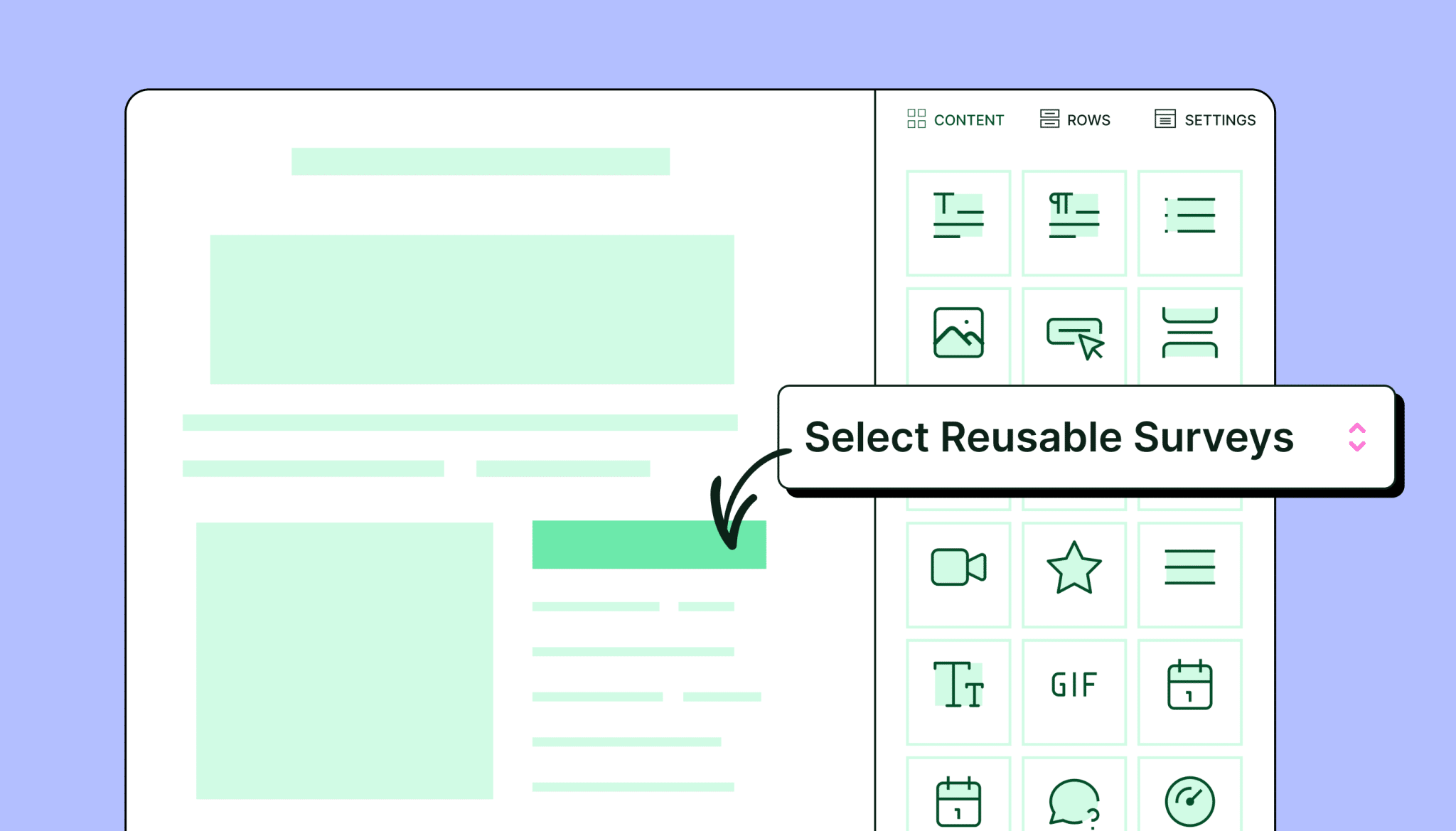Choose the calendar block beside GIF

[x=1190, y=692]
